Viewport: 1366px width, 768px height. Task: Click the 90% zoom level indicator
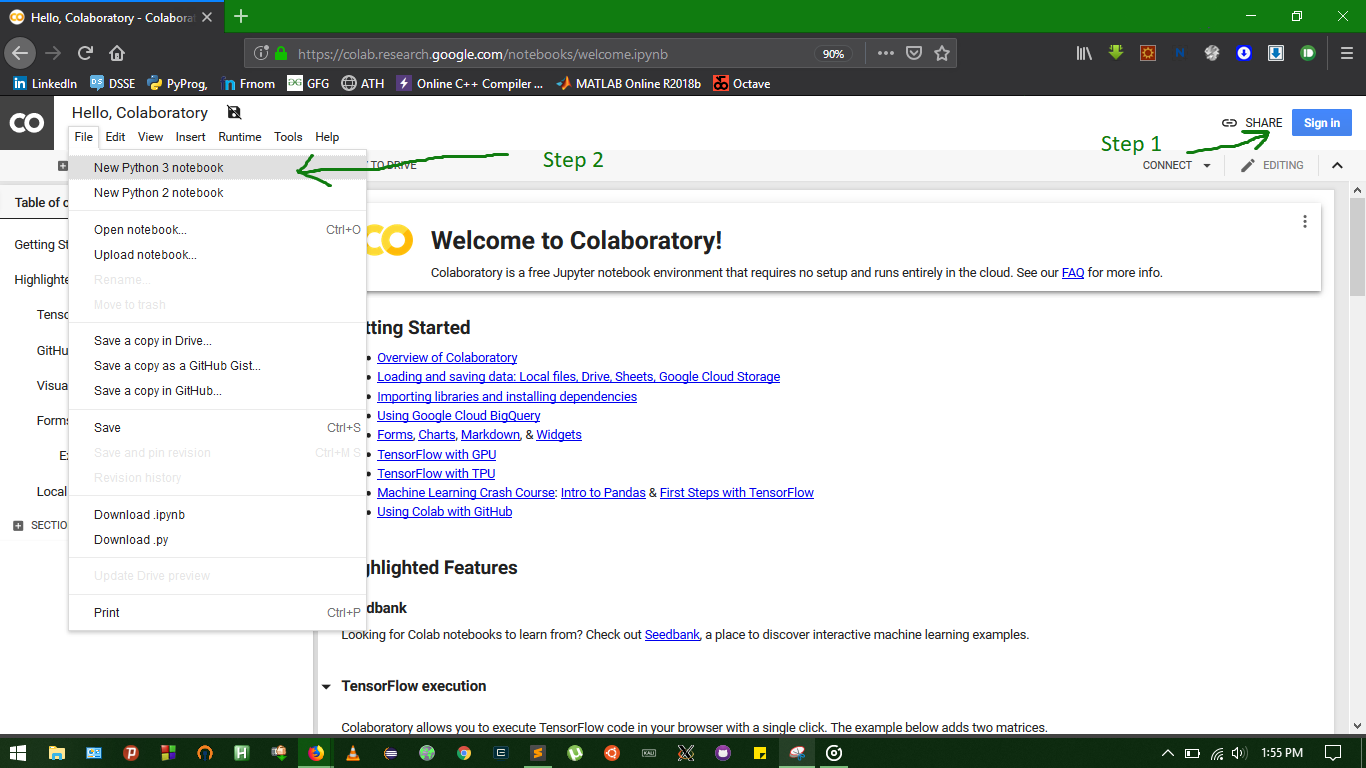tap(833, 54)
